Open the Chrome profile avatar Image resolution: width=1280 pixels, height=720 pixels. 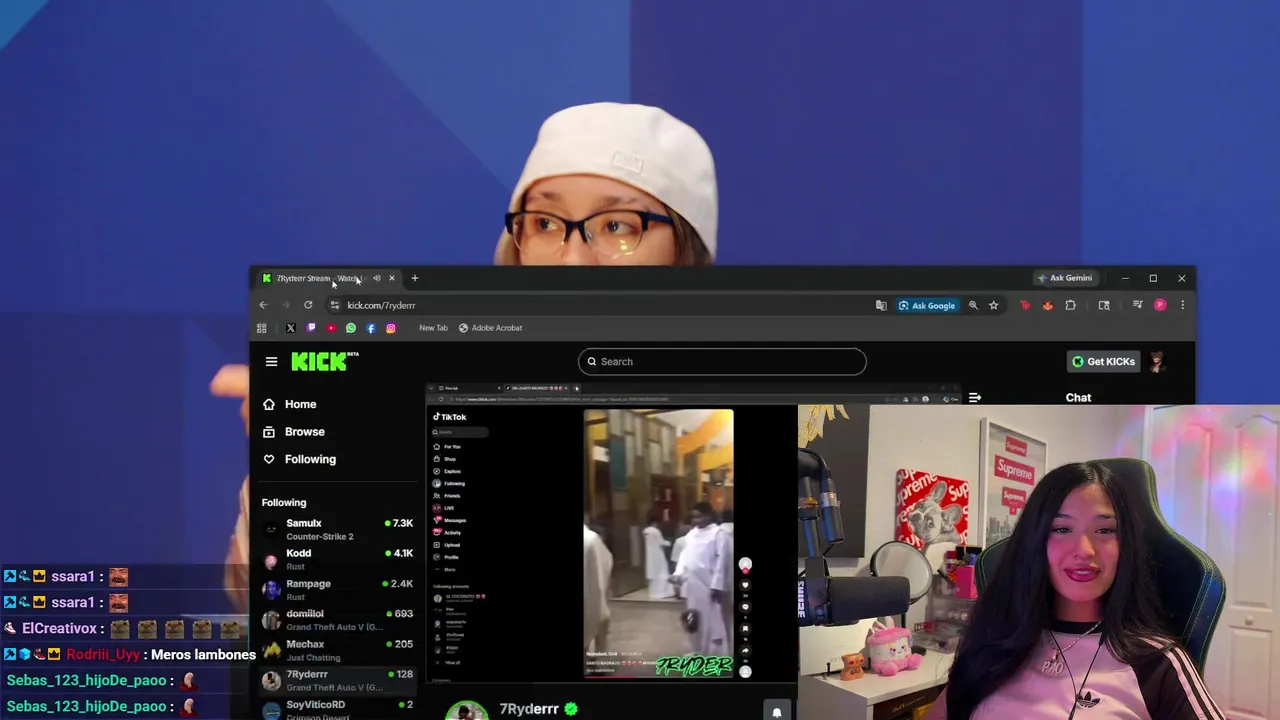pos(1160,305)
